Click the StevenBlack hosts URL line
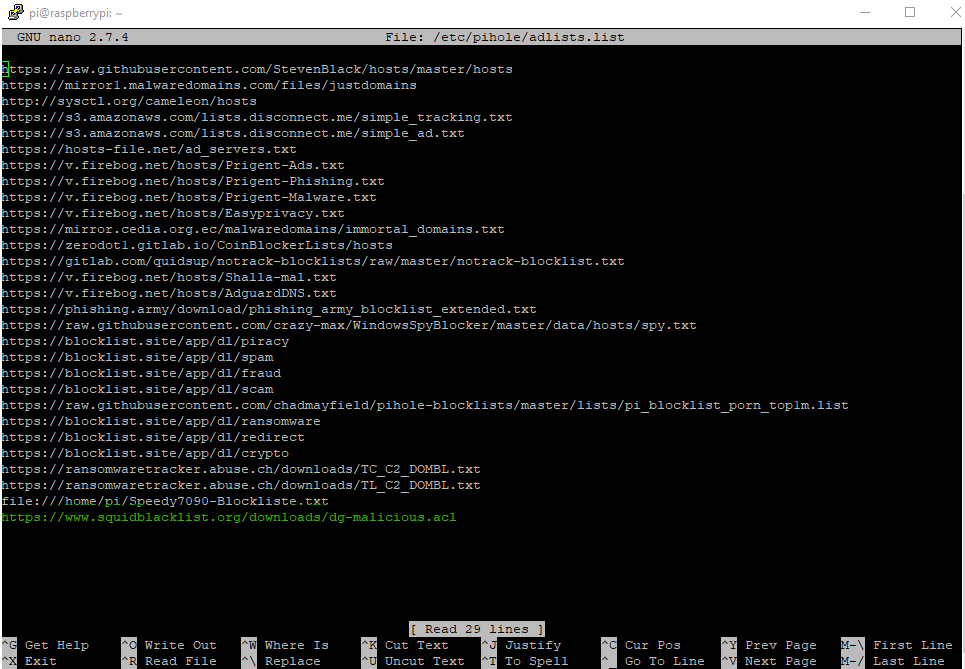The image size is (965, 669). pyautogui.click(x=257, y=69)
